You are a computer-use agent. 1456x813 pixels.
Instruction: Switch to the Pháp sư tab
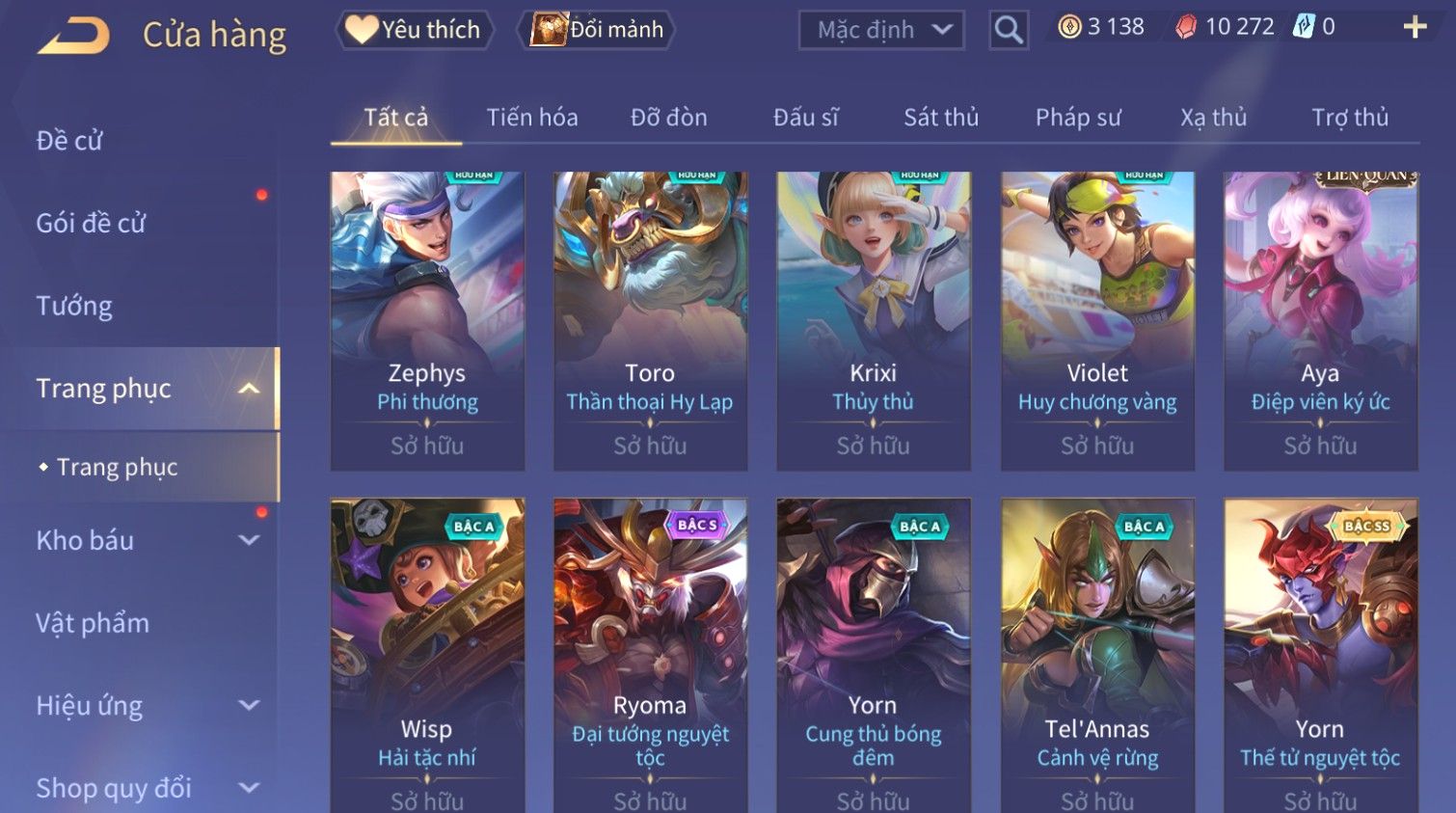point(1078,118)
